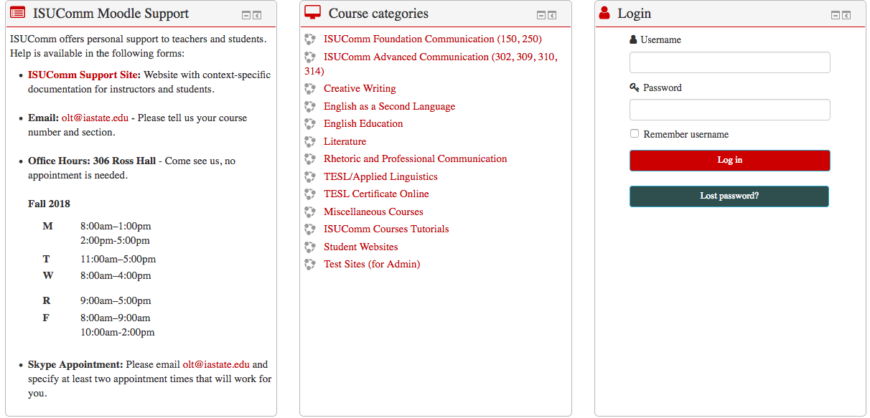Hide the Login block

coord(836,15)
